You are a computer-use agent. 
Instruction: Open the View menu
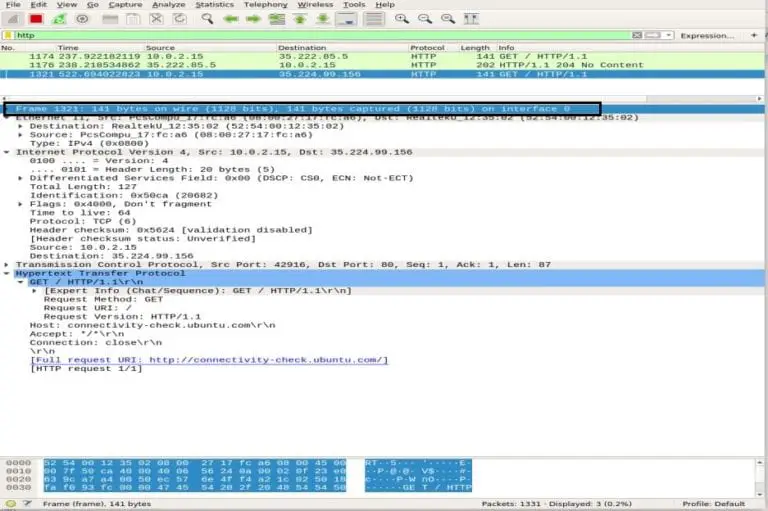67,4
